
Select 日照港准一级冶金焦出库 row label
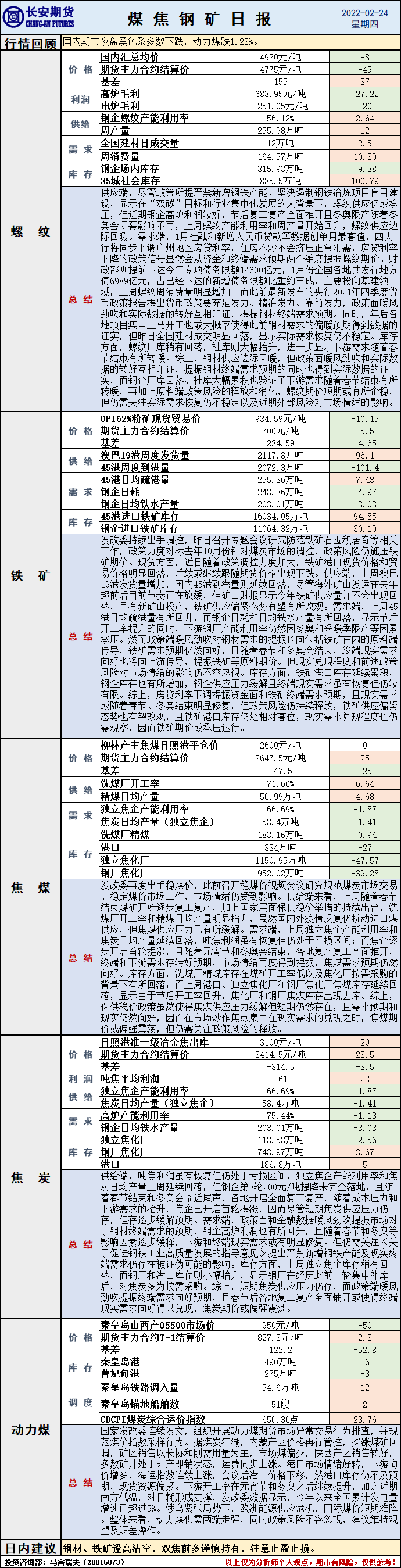pyautogui.click(x=155, y=1042)
